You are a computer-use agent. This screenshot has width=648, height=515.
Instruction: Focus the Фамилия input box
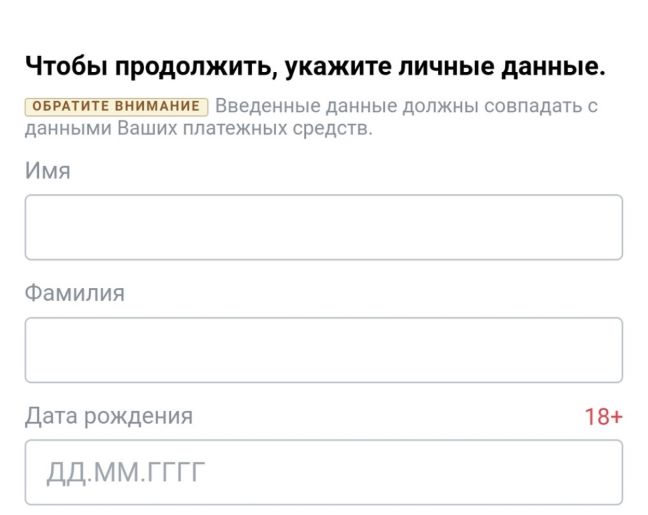pyautogui.click(x=323, y=350)
